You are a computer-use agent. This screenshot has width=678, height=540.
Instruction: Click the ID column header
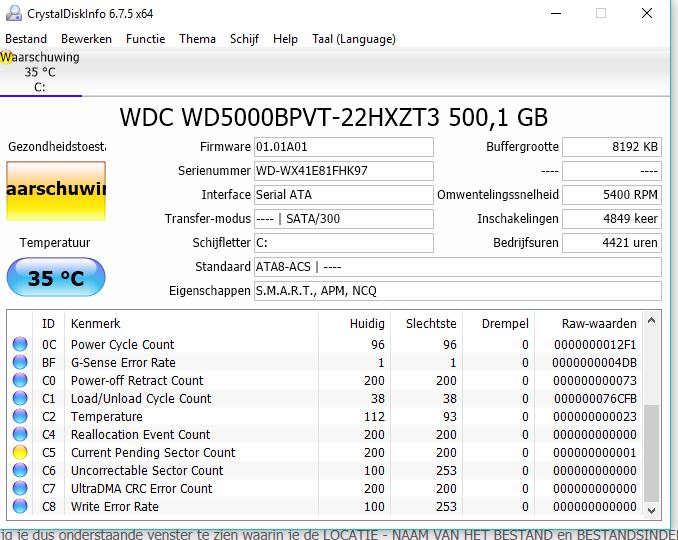48,323
